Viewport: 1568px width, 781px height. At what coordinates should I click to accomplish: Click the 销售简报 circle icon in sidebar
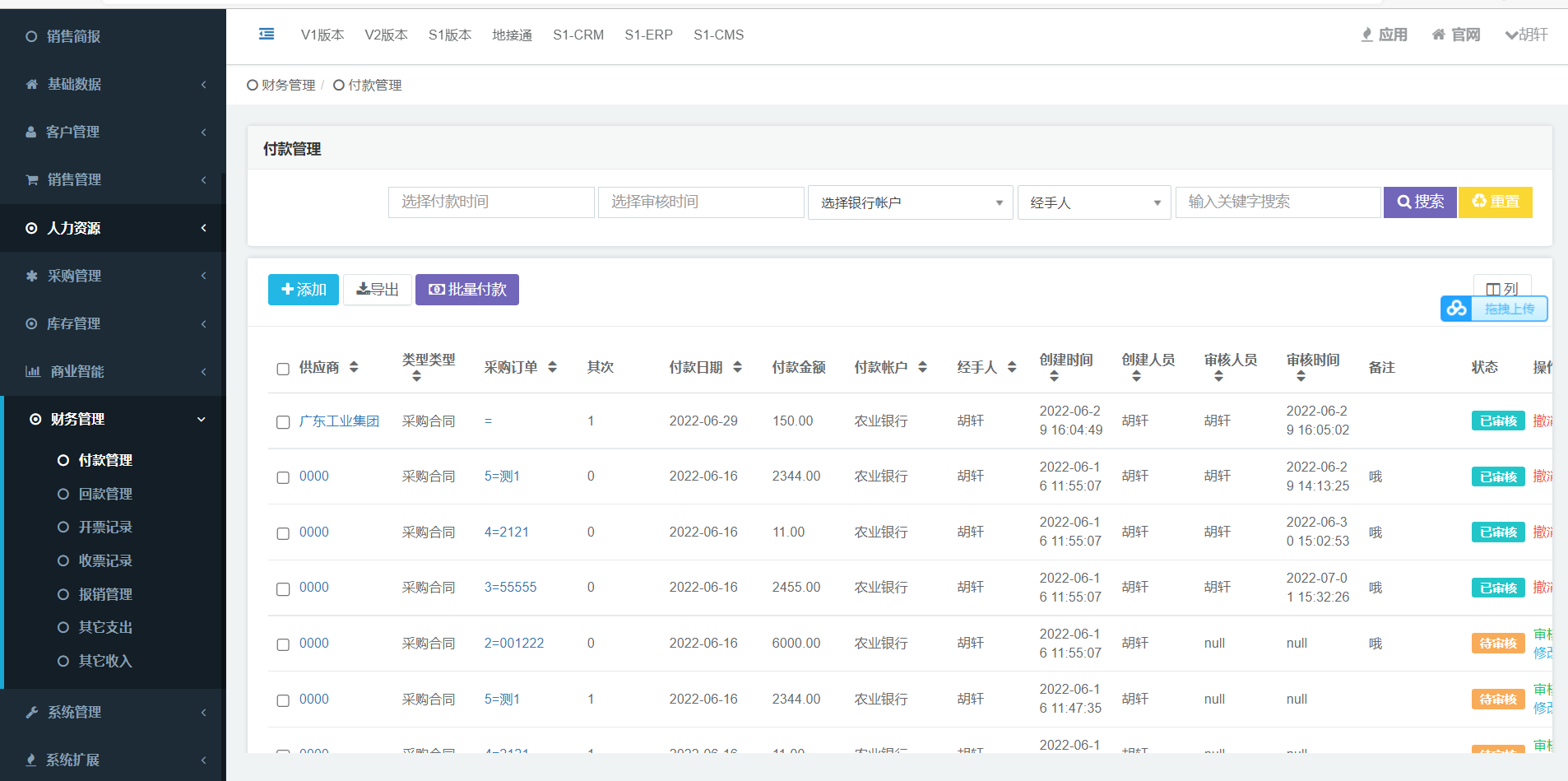tap(31, 36)
